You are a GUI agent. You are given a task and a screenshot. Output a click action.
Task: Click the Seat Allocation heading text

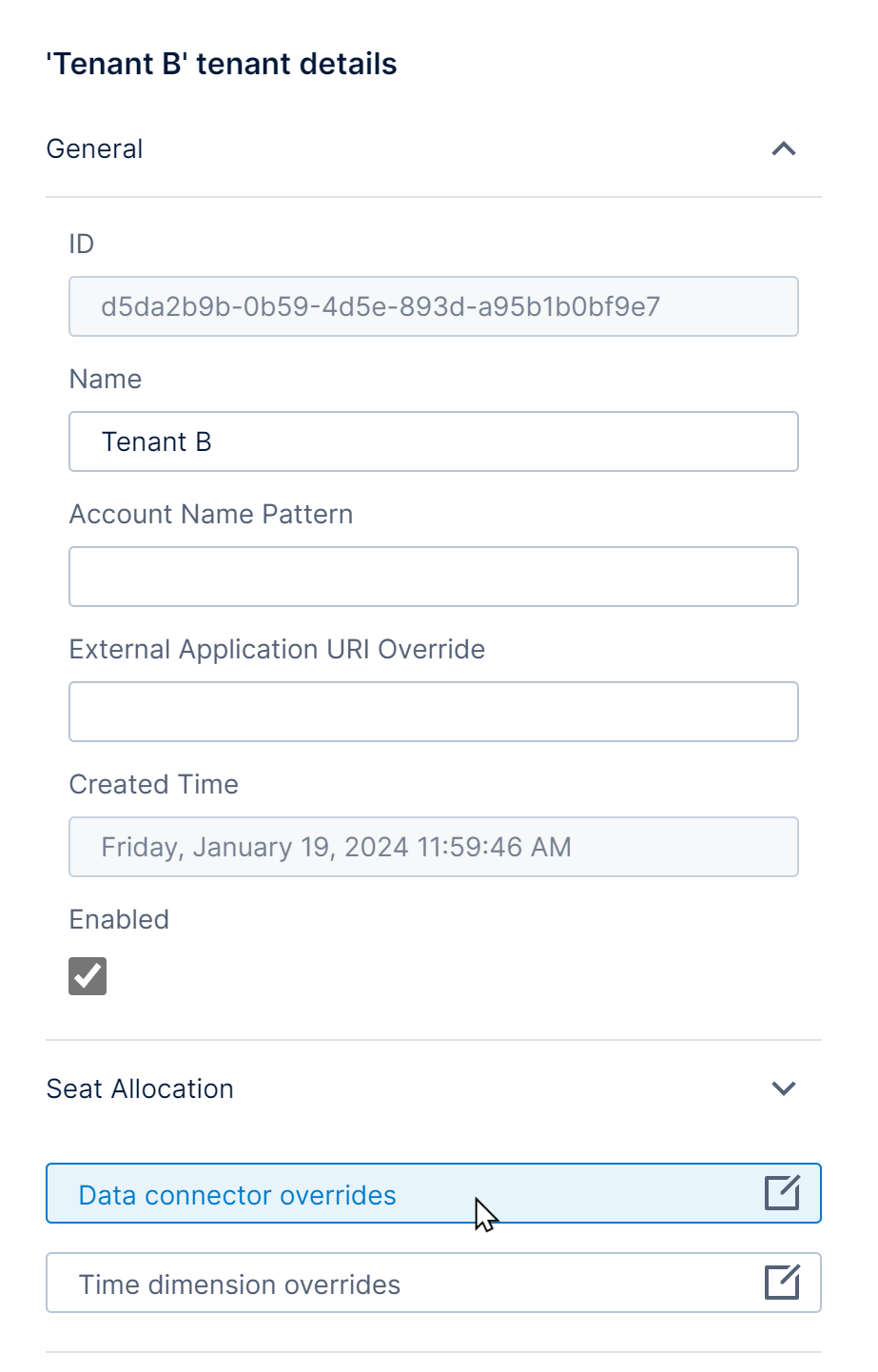click(140, 1088)
